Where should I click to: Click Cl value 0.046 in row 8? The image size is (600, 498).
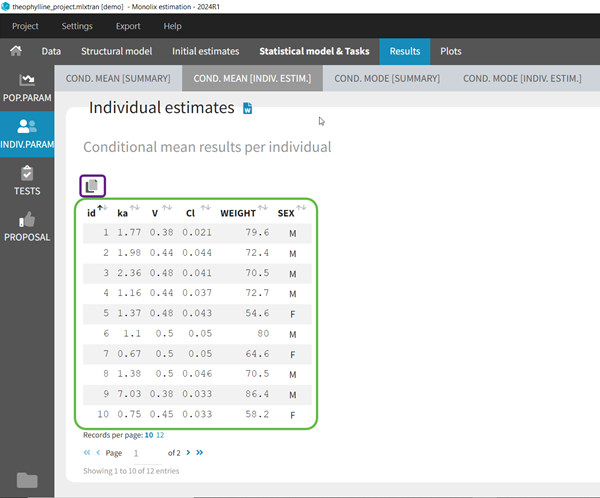[197, 374]
